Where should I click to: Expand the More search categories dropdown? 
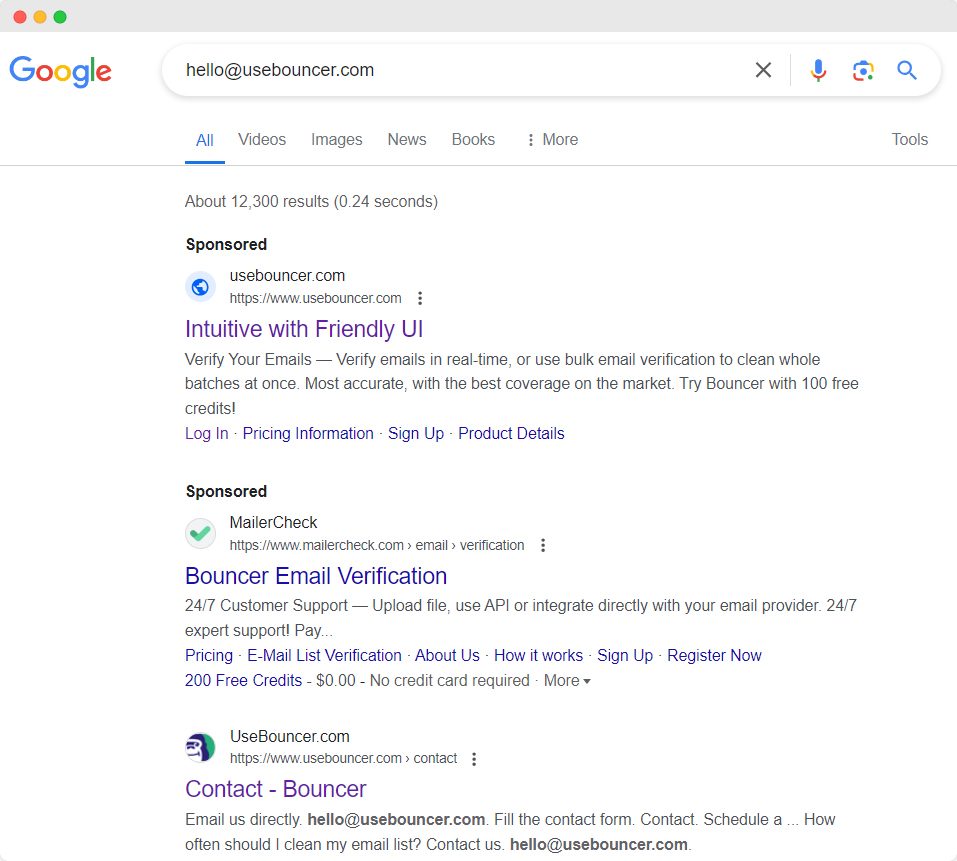click(x=551, y=140)
